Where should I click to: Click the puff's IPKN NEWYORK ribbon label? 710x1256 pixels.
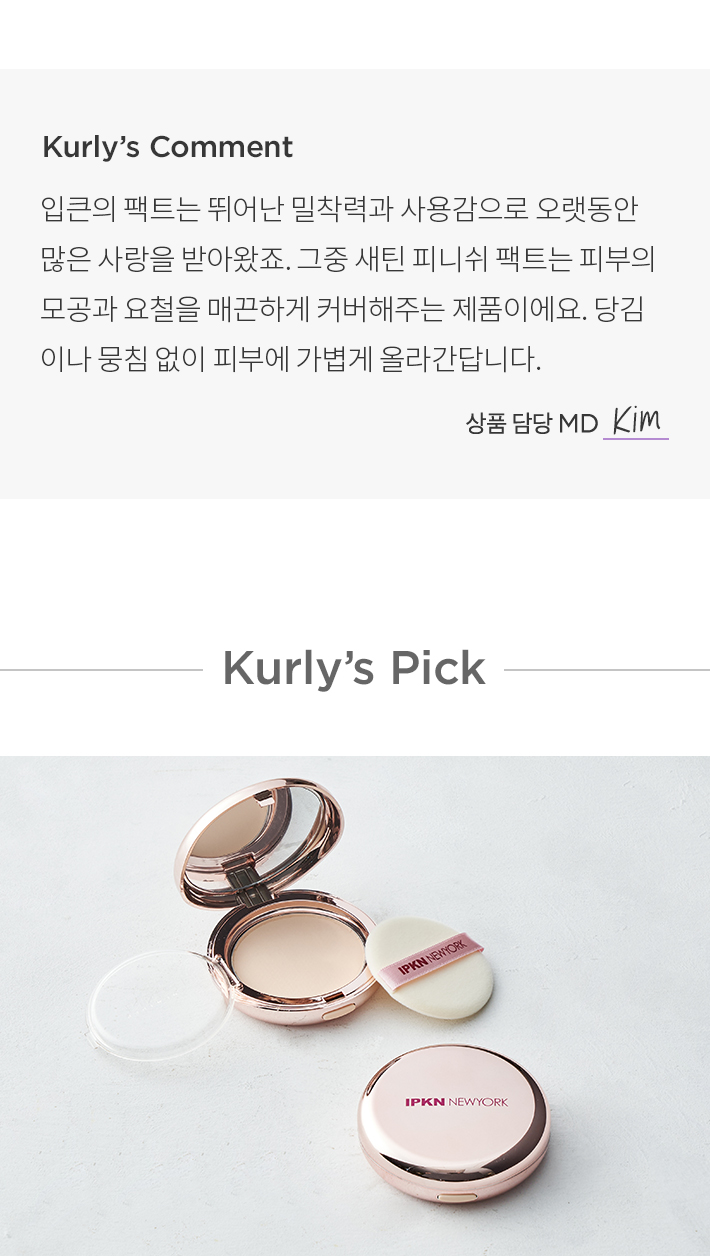pyautogui.click(x=440, y=956)
